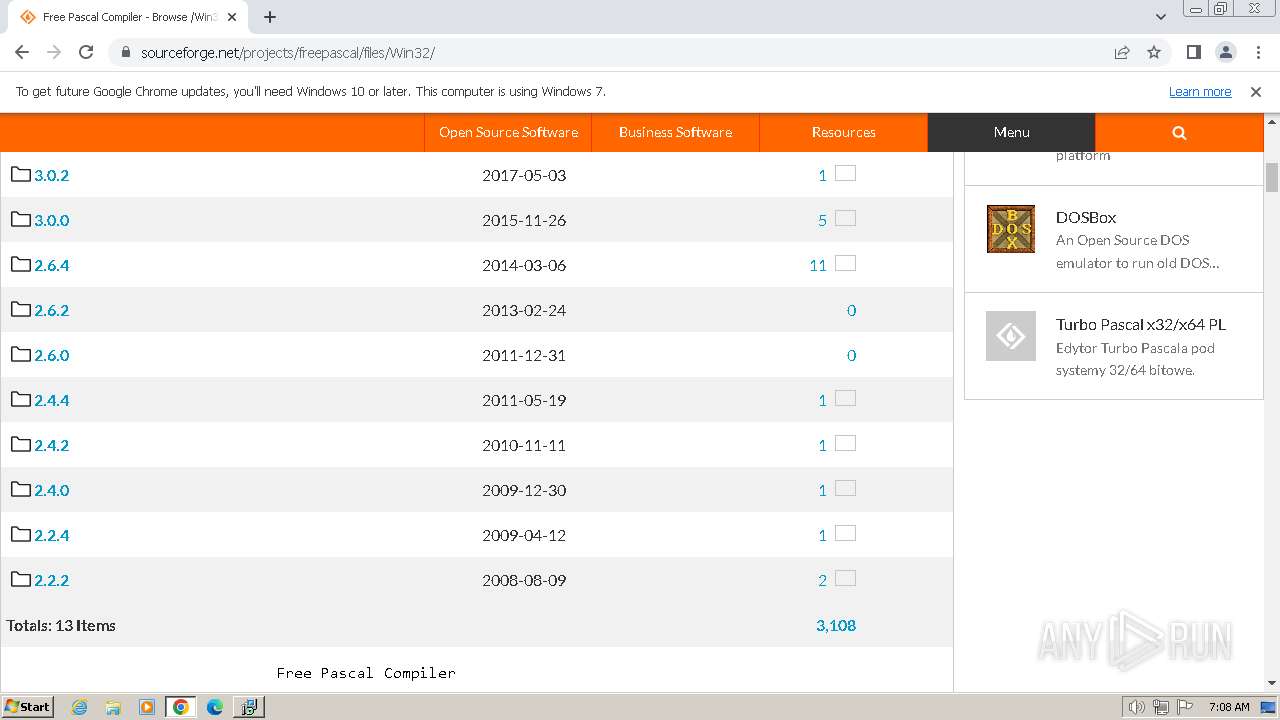Open the Resources menu

point(843,132)
